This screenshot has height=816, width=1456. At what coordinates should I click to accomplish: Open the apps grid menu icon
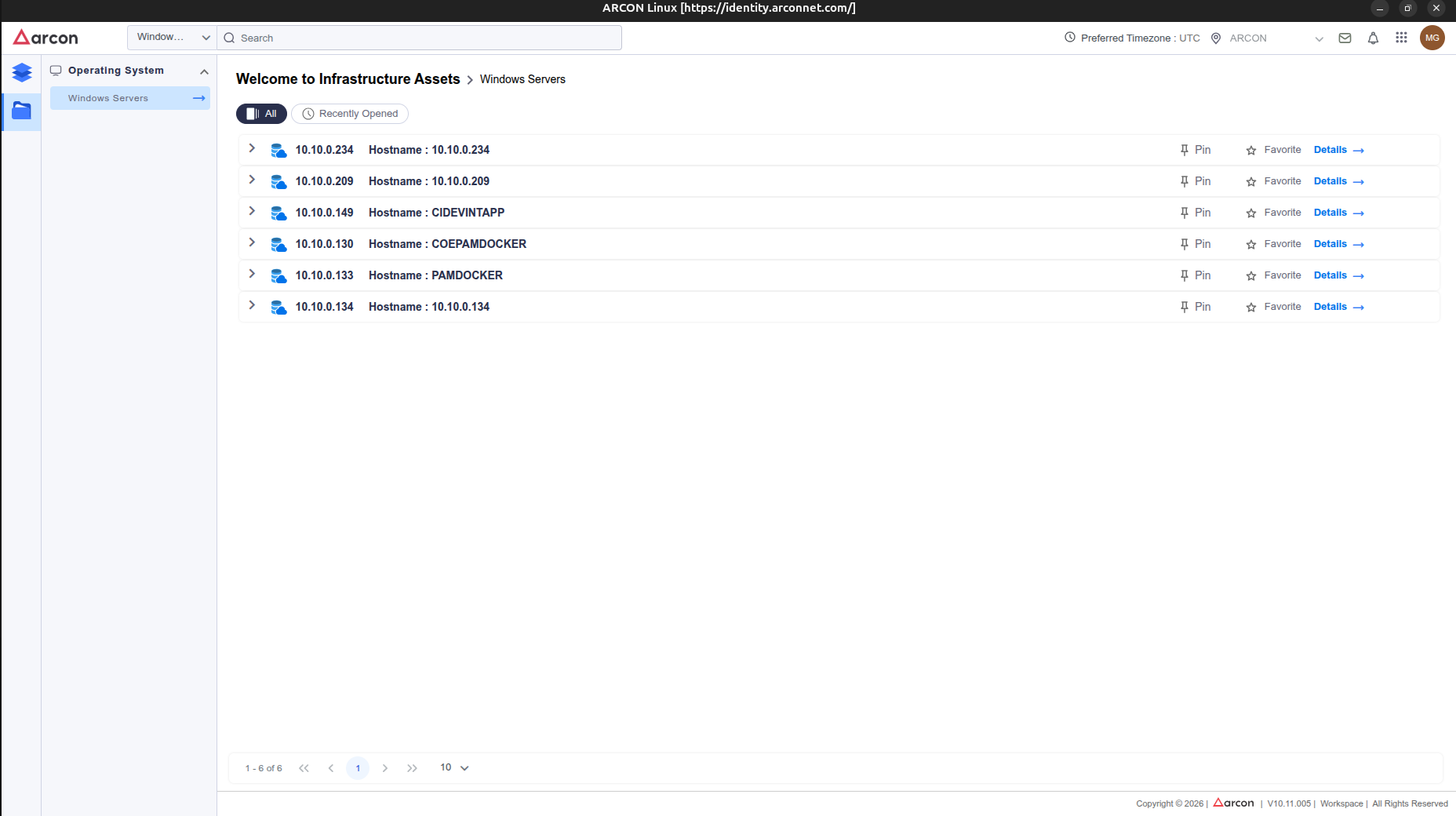[1401, 38]
